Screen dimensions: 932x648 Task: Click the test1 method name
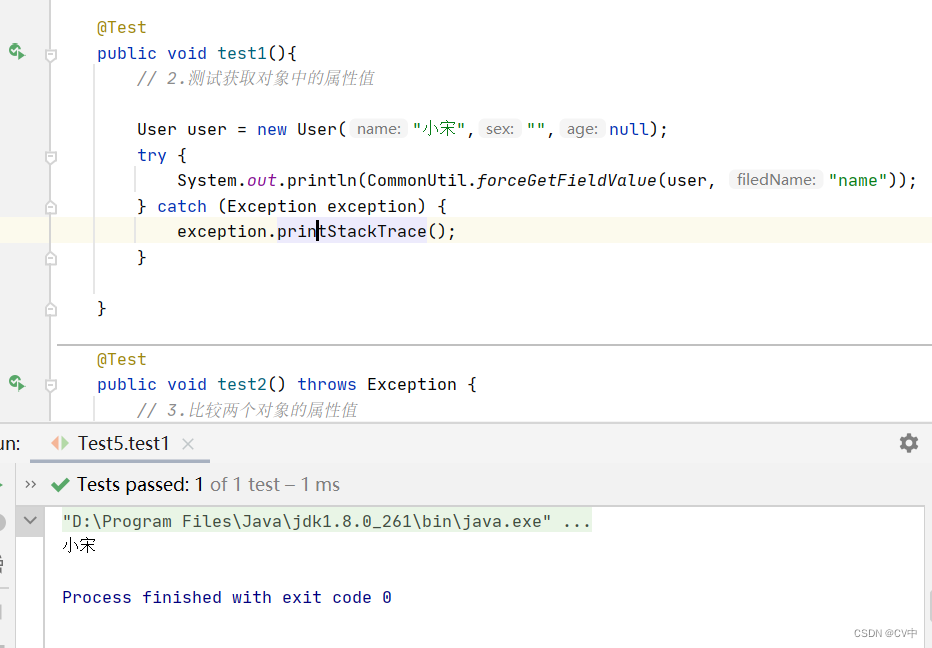242,54
